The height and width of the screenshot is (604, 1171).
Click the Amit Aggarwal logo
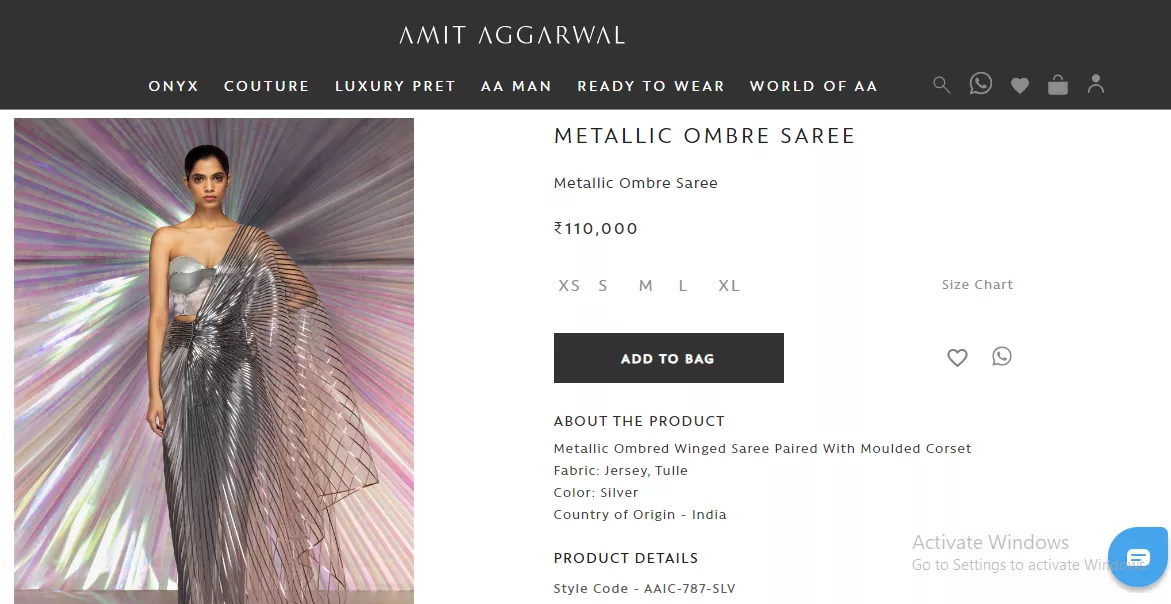(x=512, y=36)
